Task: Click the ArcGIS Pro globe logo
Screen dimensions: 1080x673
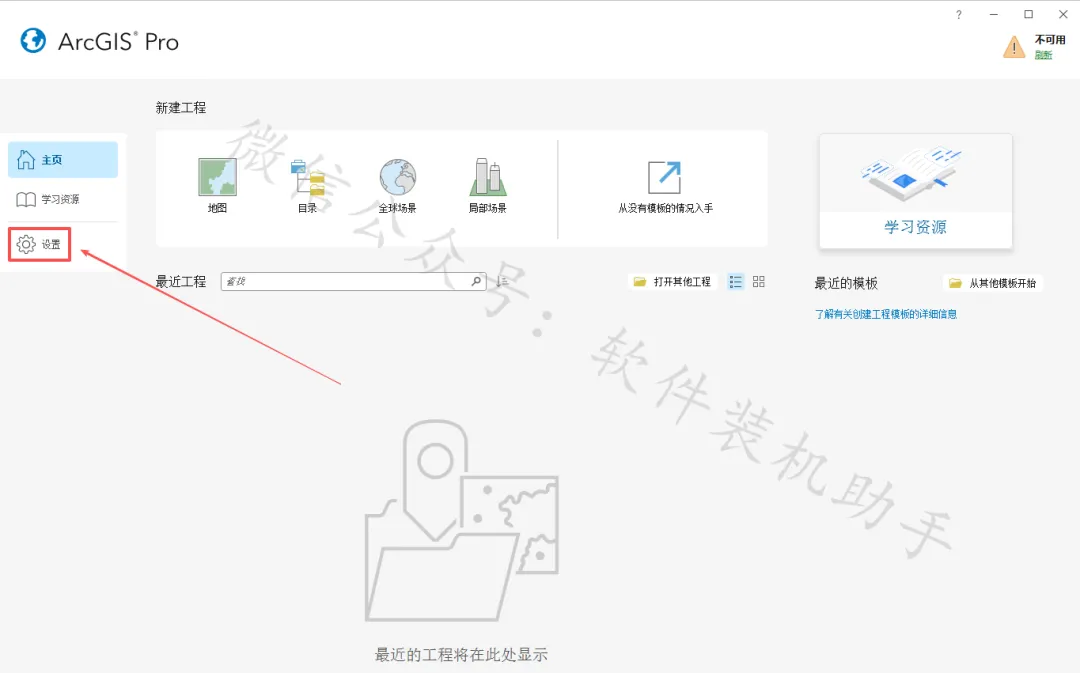Action: pos(33,41)
